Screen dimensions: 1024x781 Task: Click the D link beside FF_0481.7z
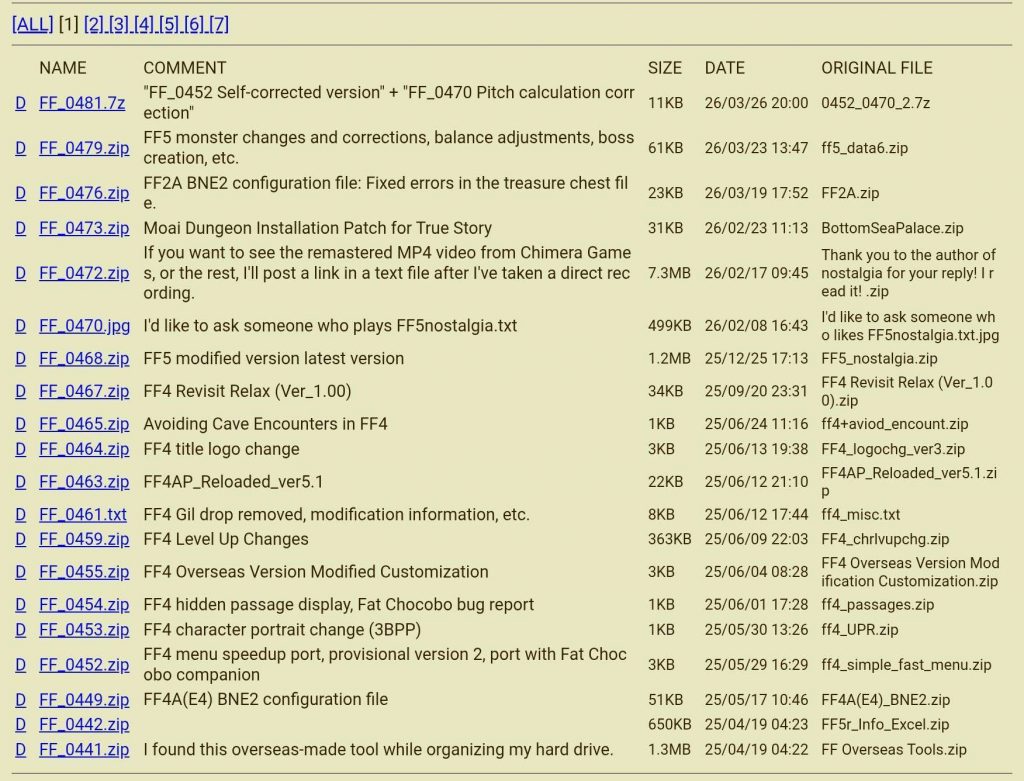pos(20,103)
